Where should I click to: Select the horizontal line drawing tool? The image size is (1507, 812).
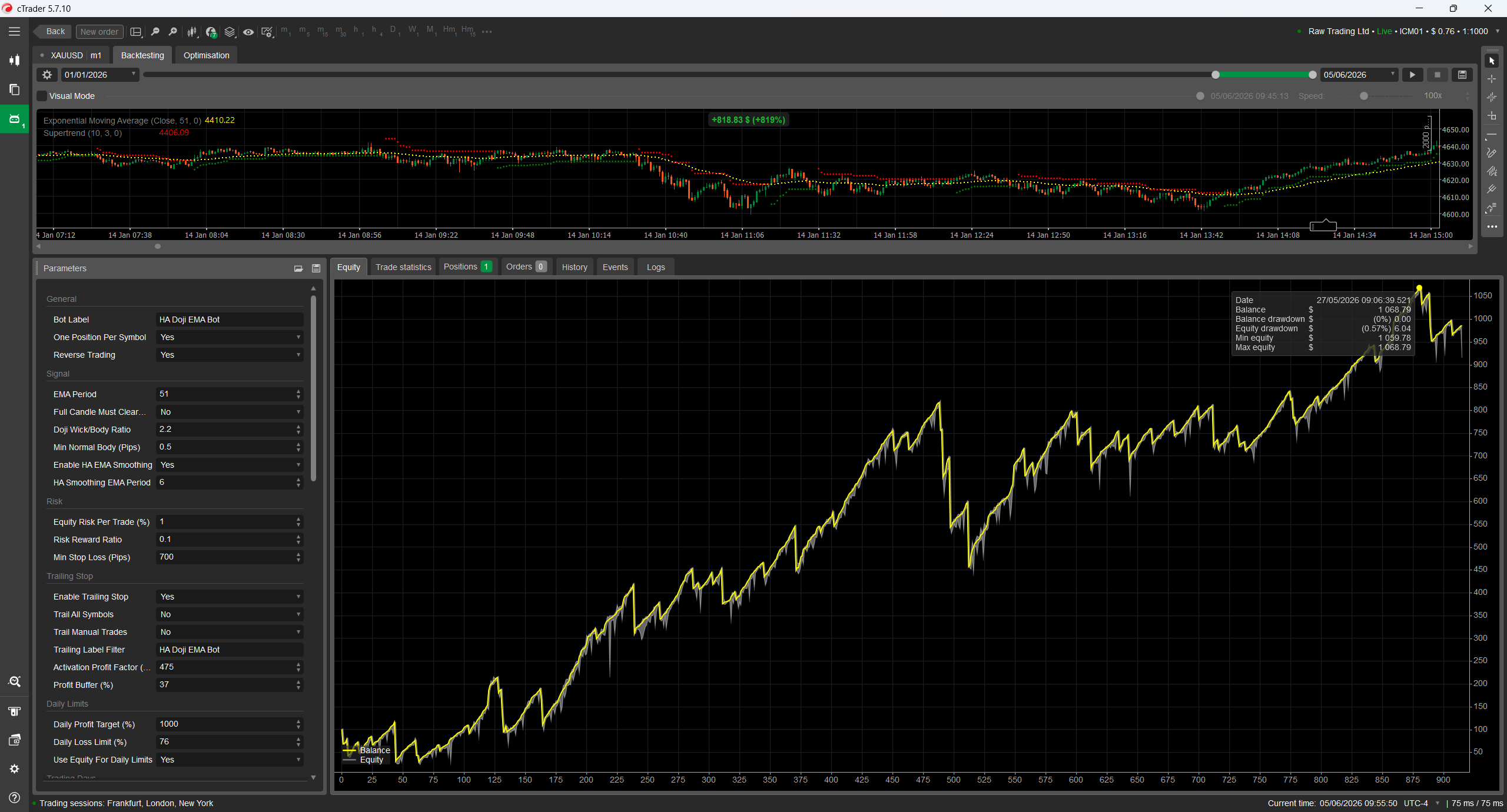[1492, 135]
